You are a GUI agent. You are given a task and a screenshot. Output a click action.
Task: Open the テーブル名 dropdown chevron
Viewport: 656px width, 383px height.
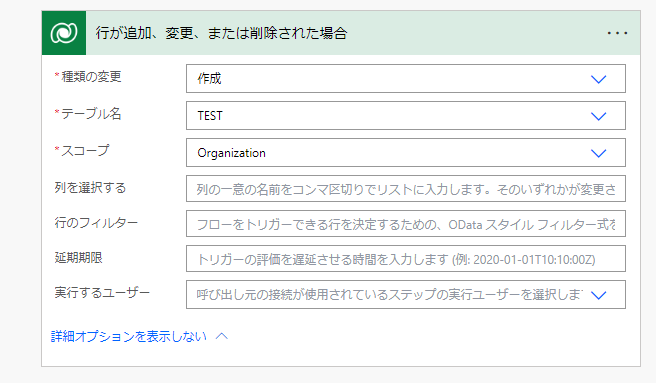click(598, 116)
